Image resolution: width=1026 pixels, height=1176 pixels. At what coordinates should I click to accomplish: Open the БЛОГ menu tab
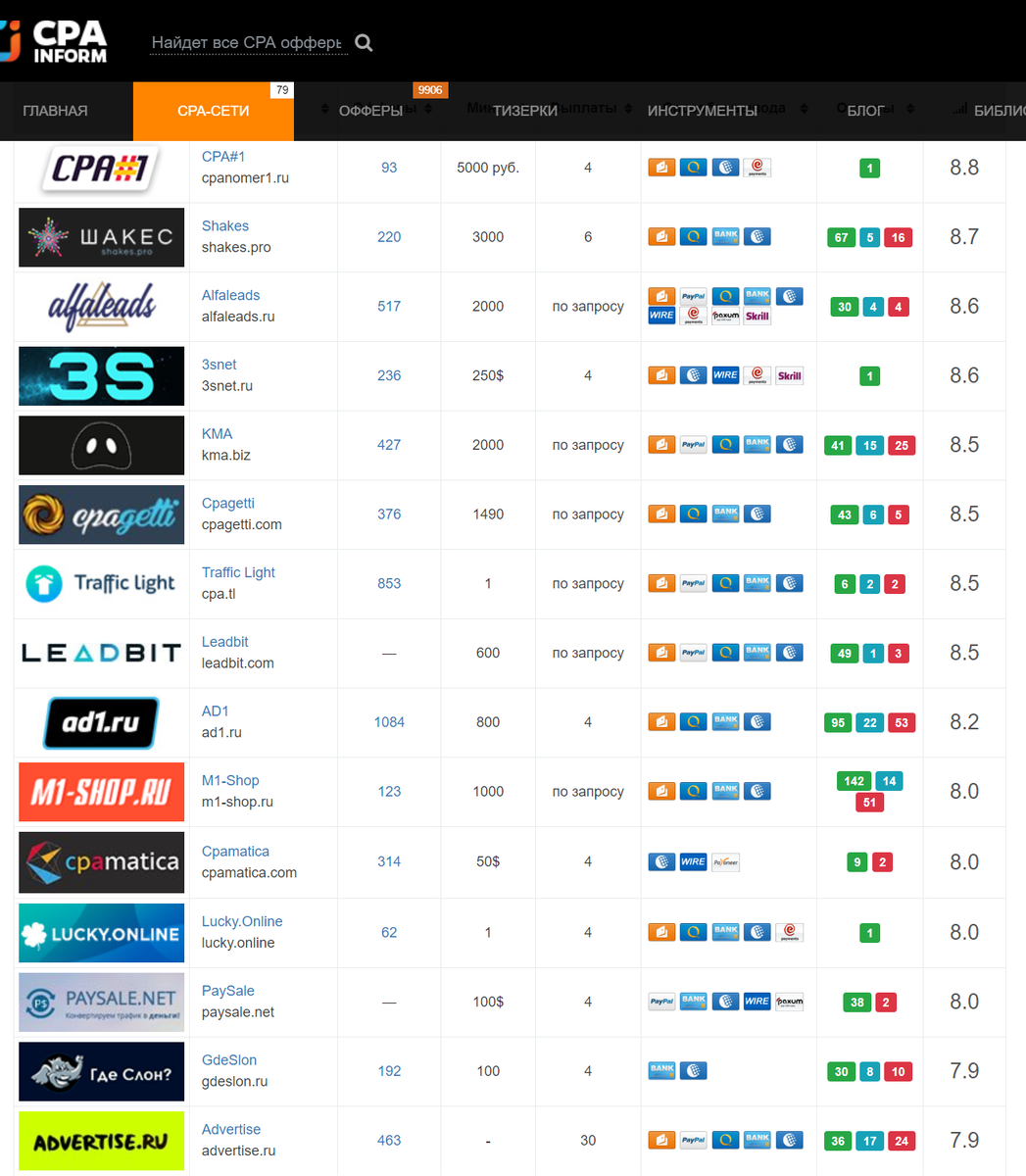[865, 111]
